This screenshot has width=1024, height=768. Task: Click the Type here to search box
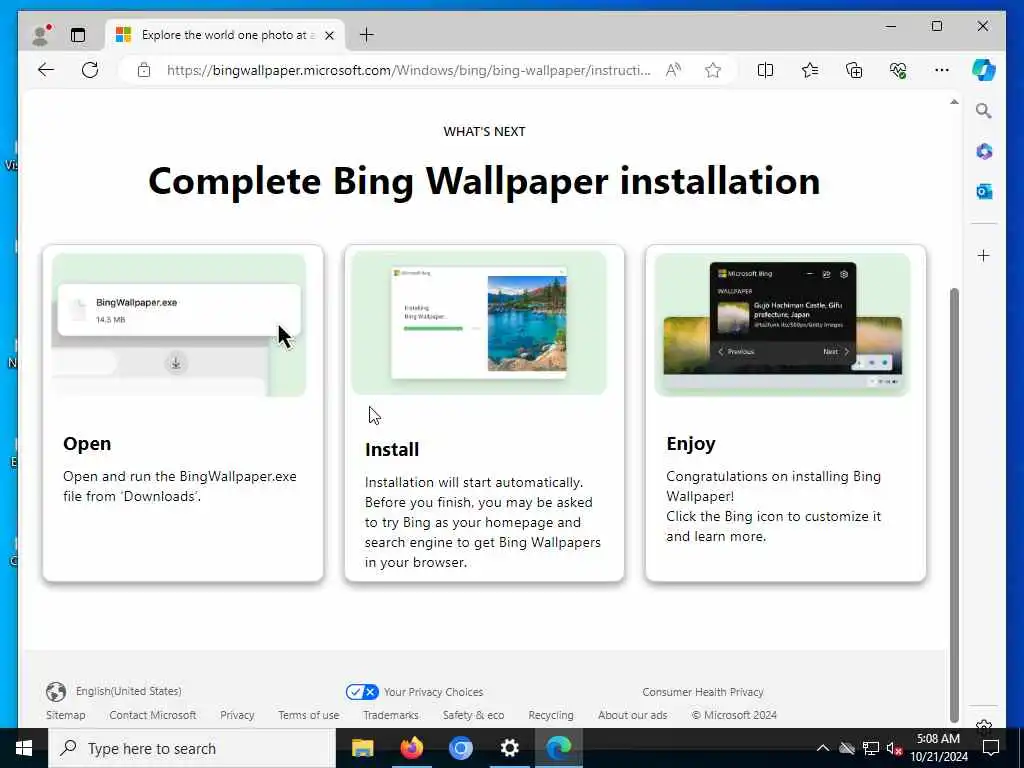[x=192, y=748]
